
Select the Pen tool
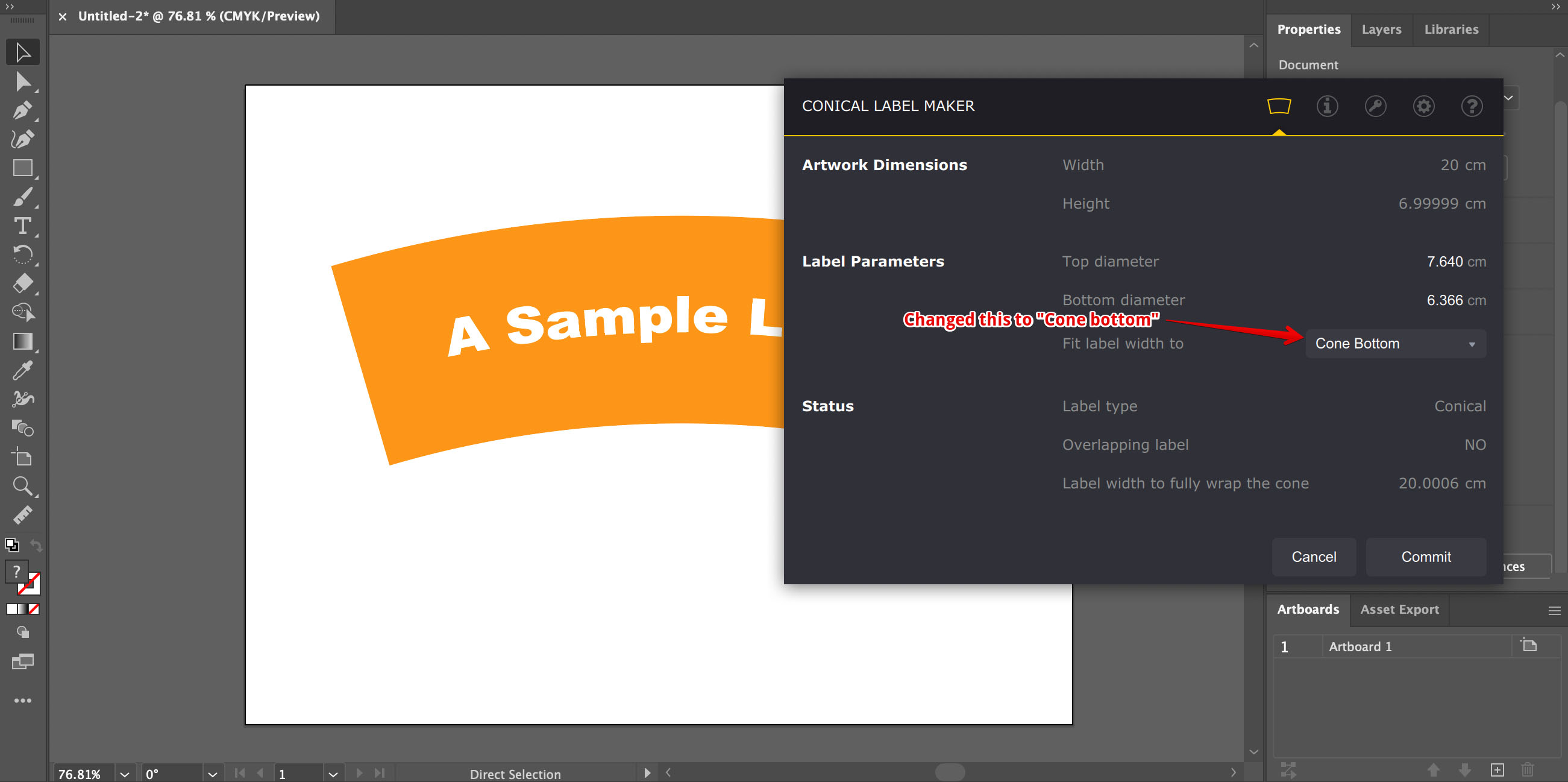22,110
